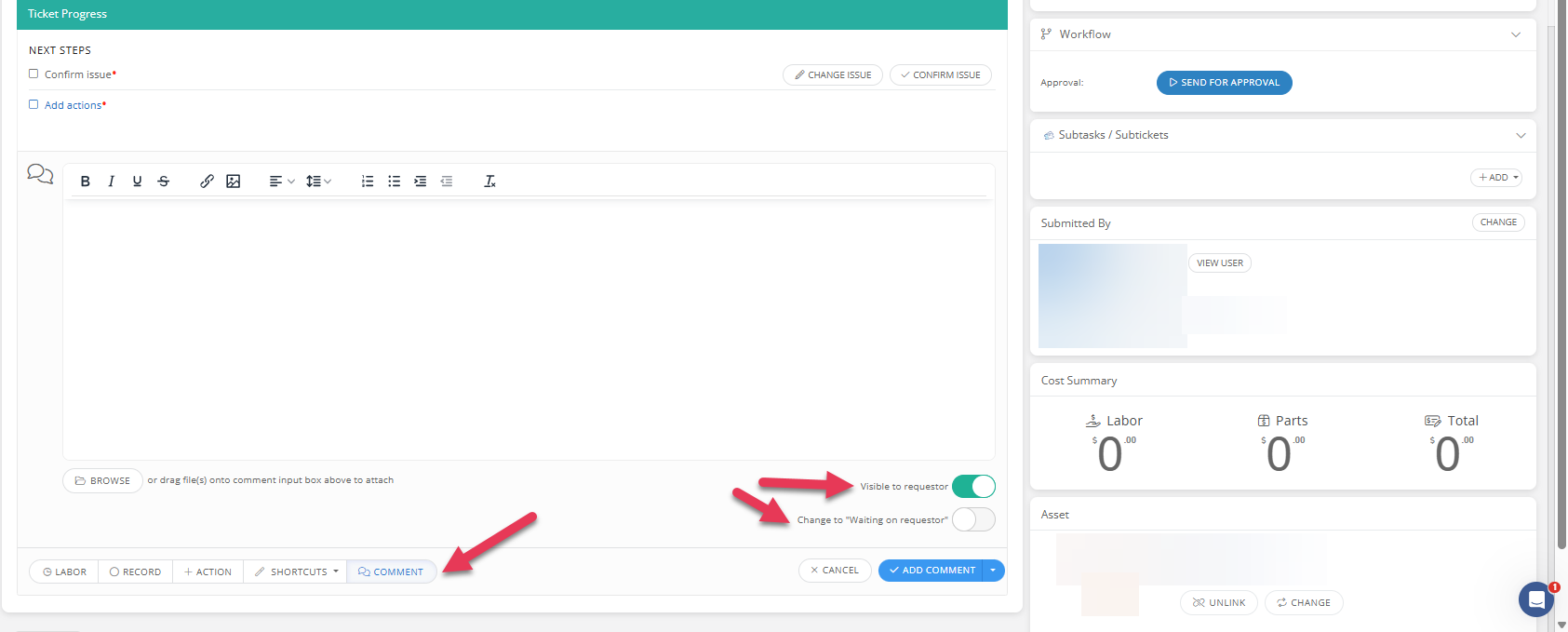Toggle bold formatting in comment editor
1568x632 pixels.
point(86,182)
